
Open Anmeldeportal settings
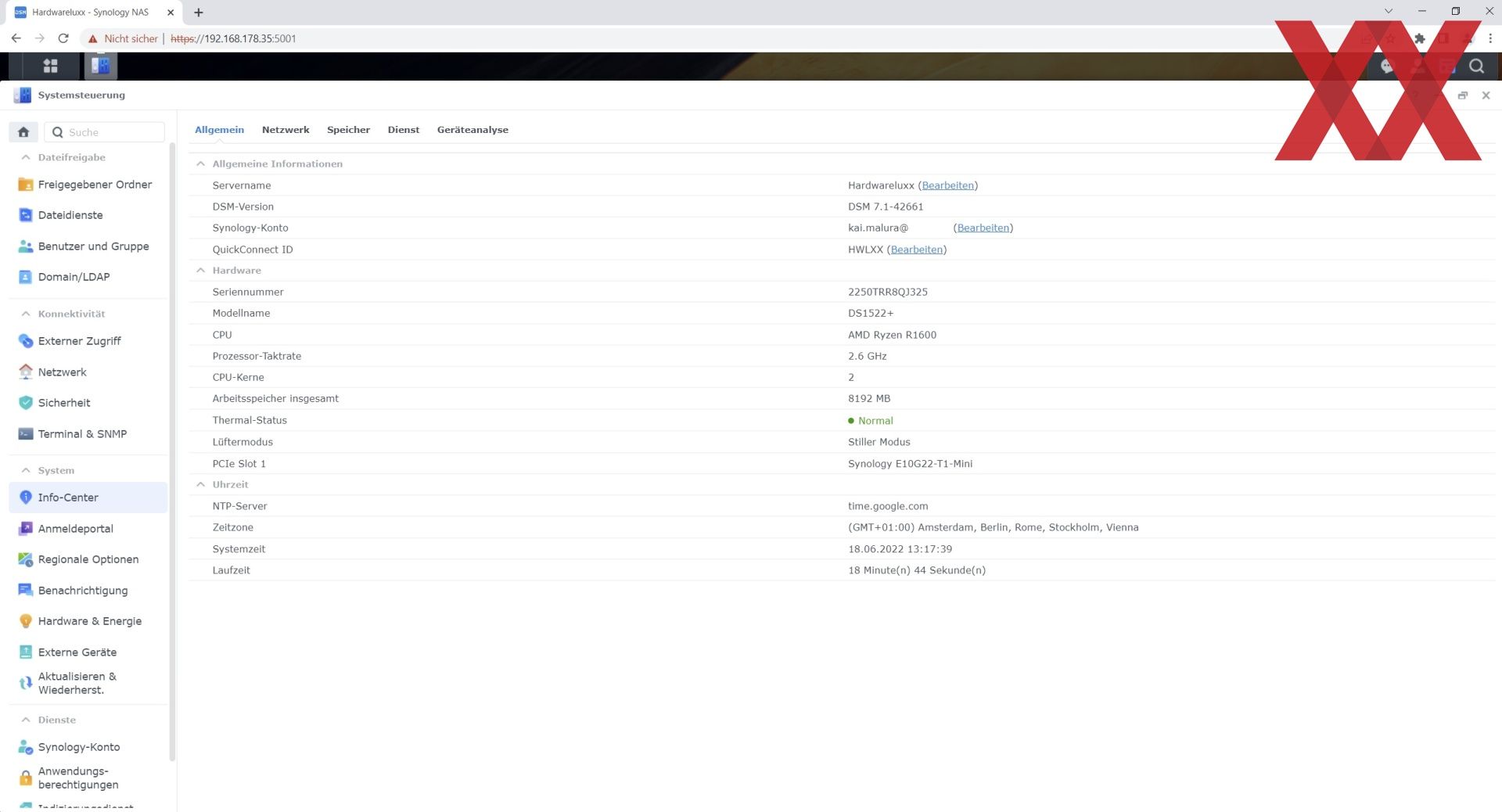[88, 529]
